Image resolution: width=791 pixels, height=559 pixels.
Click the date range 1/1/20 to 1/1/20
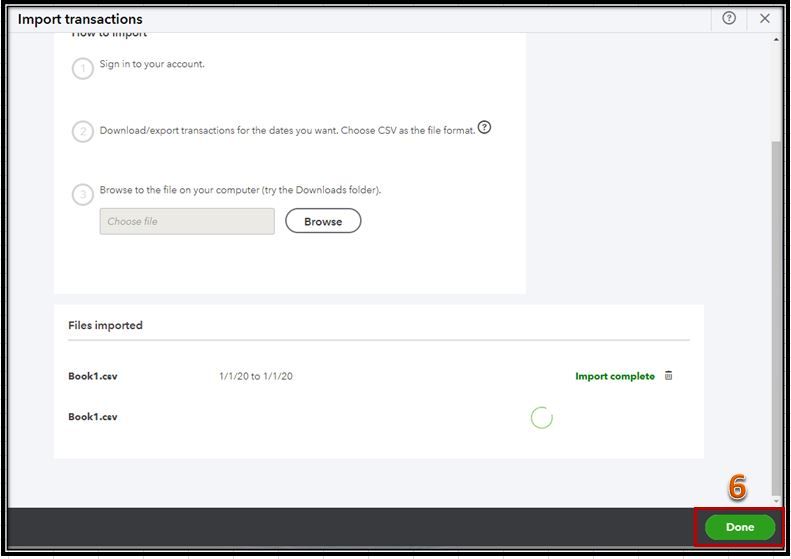coord(256,376)
